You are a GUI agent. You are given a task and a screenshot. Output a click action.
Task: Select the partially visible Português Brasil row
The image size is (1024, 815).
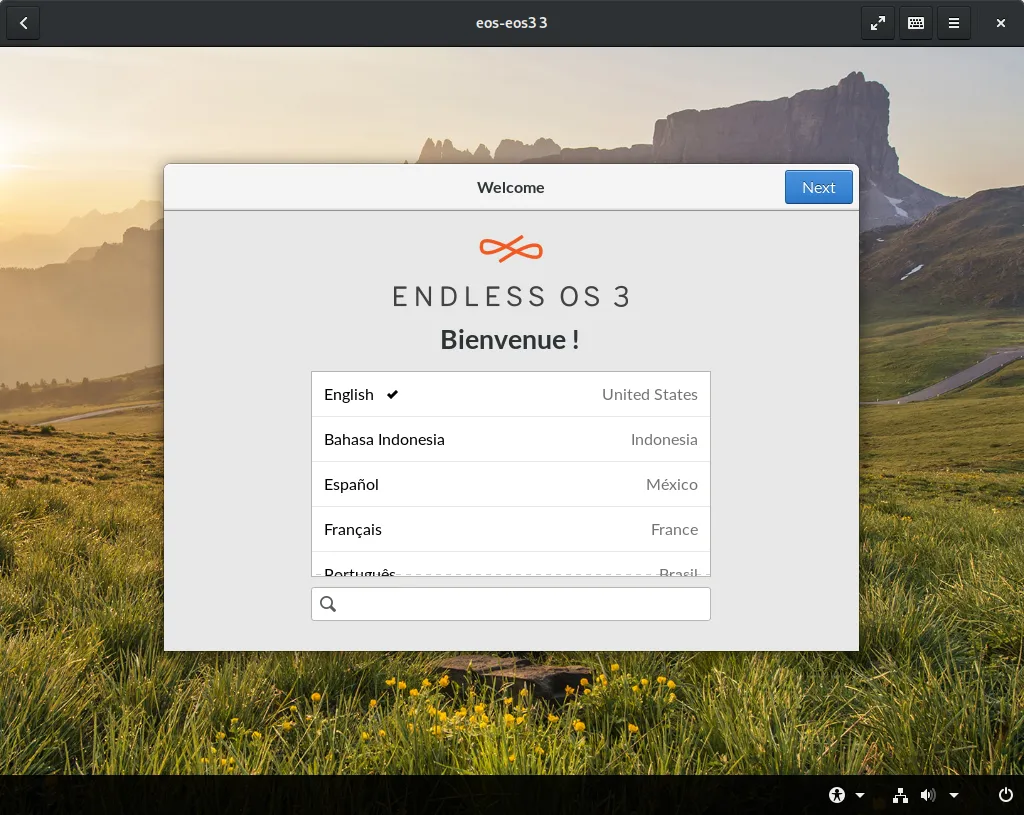tap(510, 569)
